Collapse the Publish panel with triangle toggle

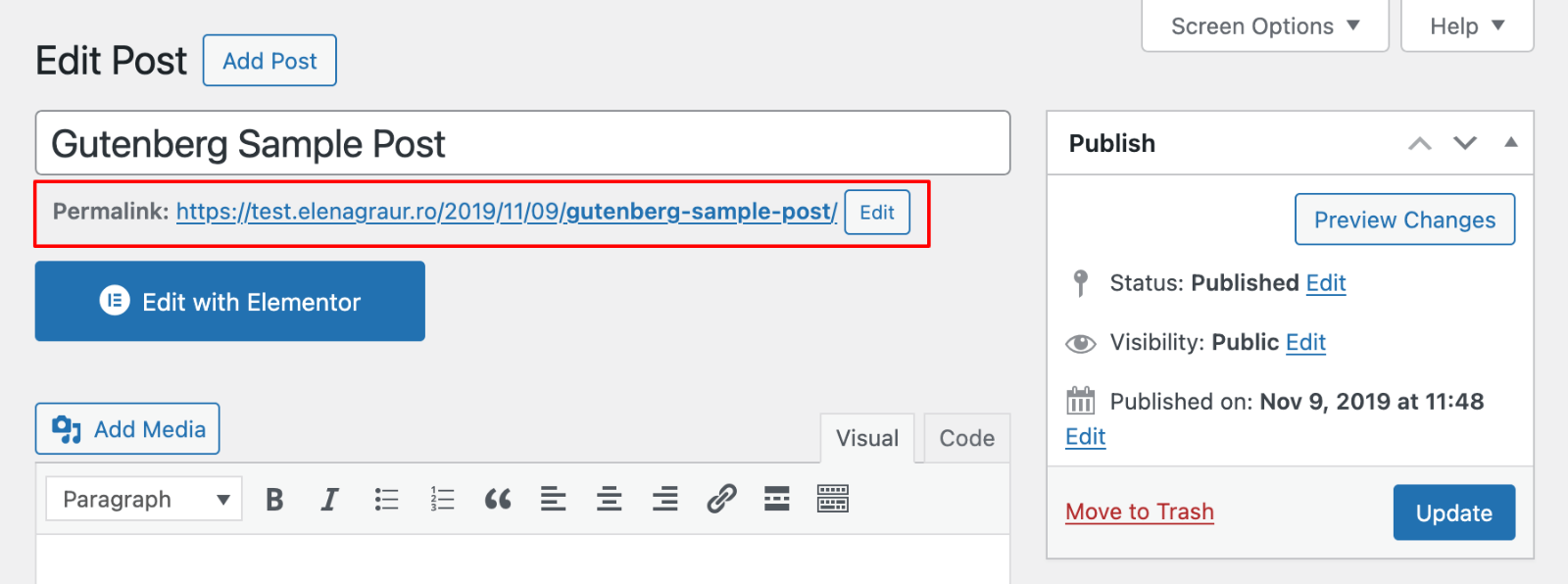click(1511, 143)
